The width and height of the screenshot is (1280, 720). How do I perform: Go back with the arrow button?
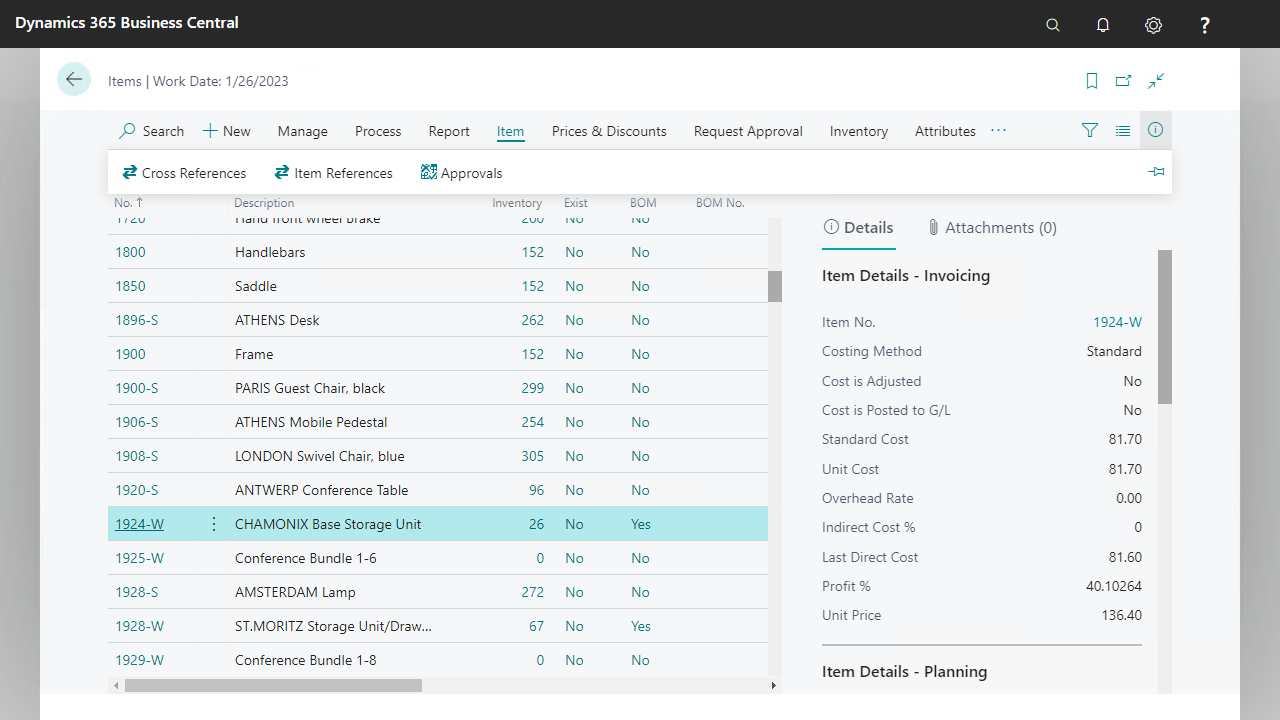[x=74, y=79]
